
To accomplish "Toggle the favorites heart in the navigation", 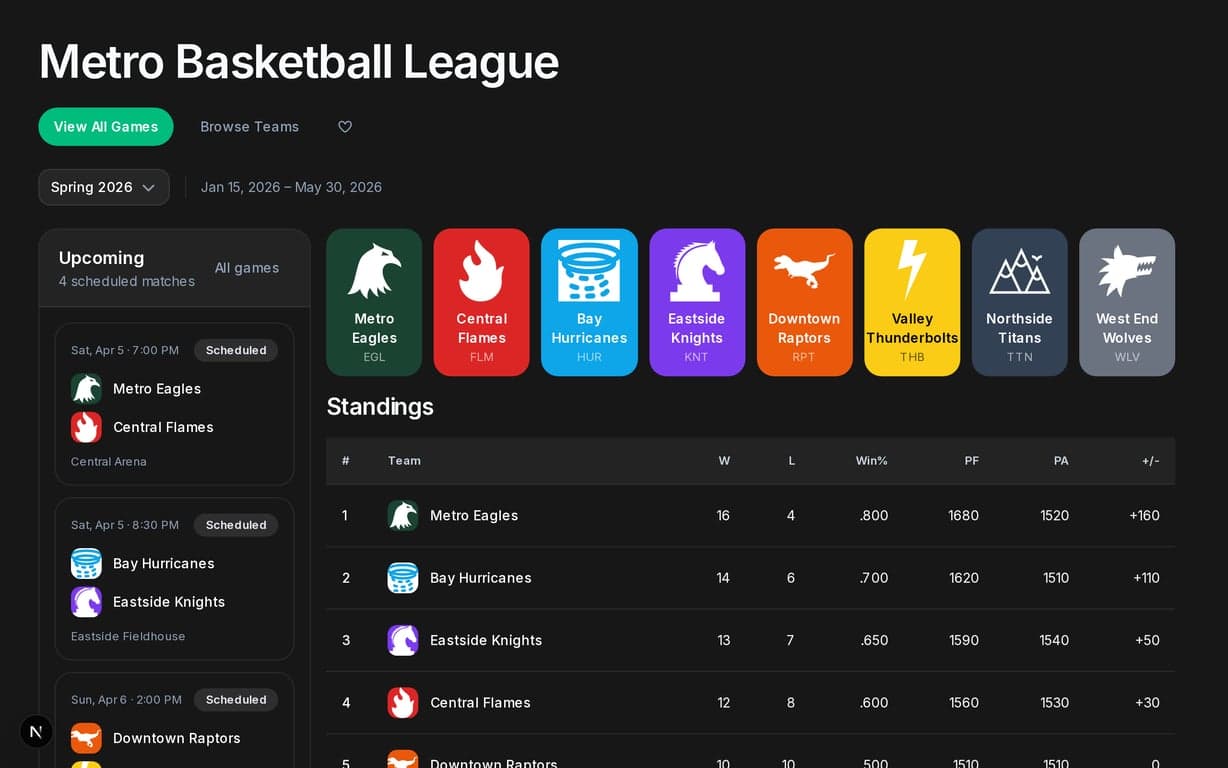I will [x=345, y=127].
